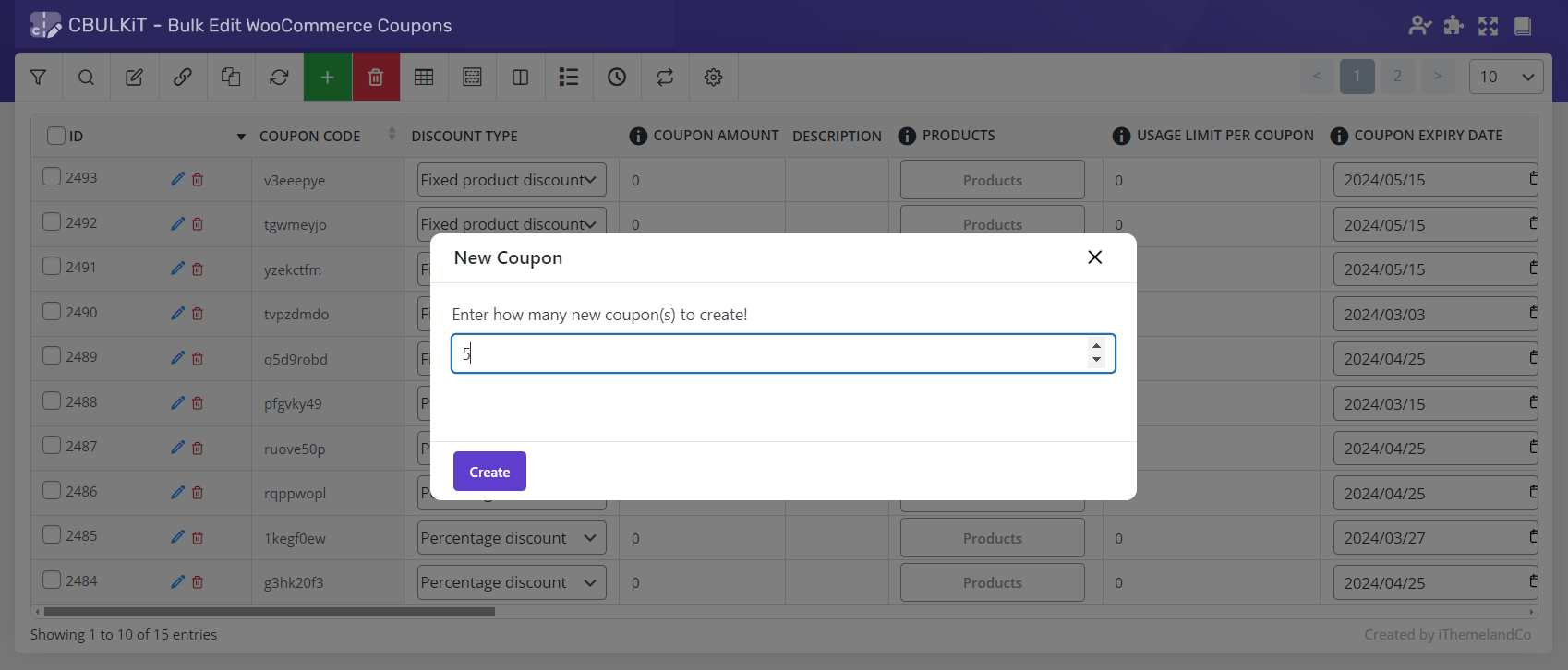Open the history clock icon
This screenshot has width=1568, height=670.
[x=617, y=78]
